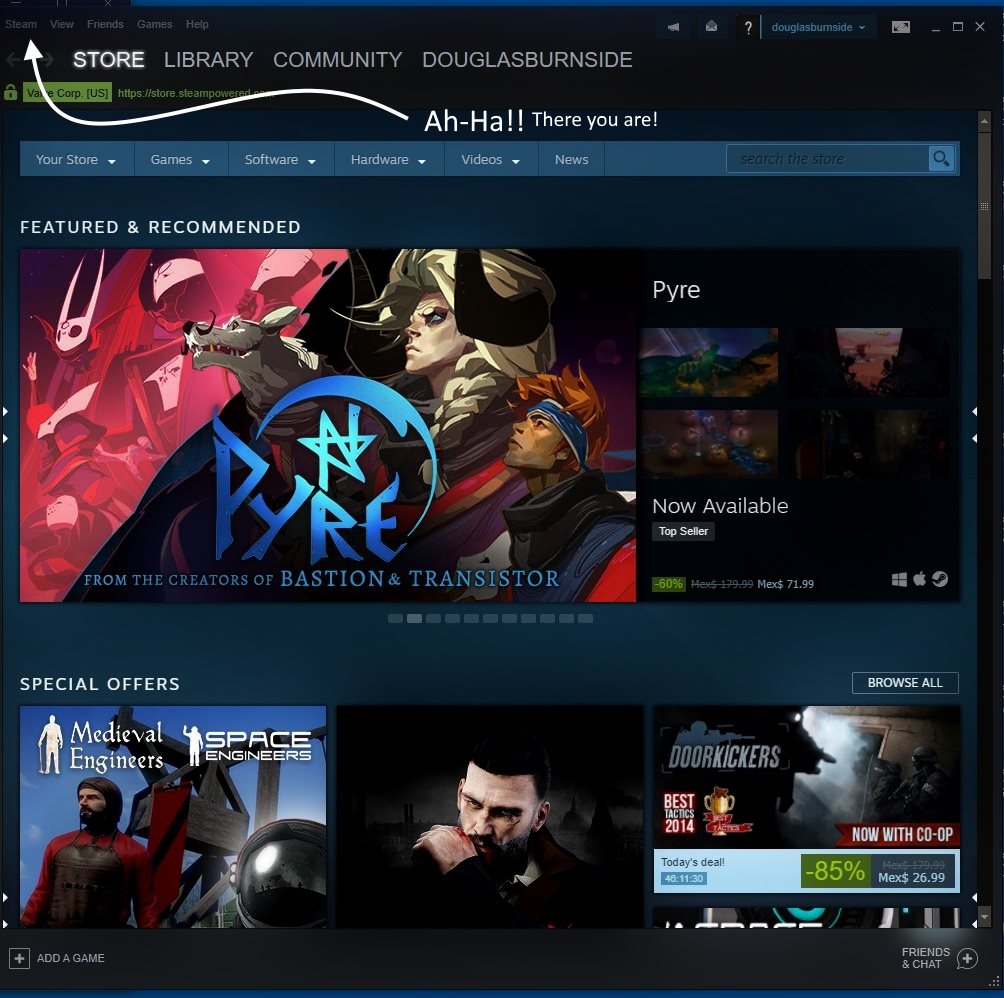Open FRIENDS & CHAT label
This screenshot has width=1004, height=998.
[926, 958]
